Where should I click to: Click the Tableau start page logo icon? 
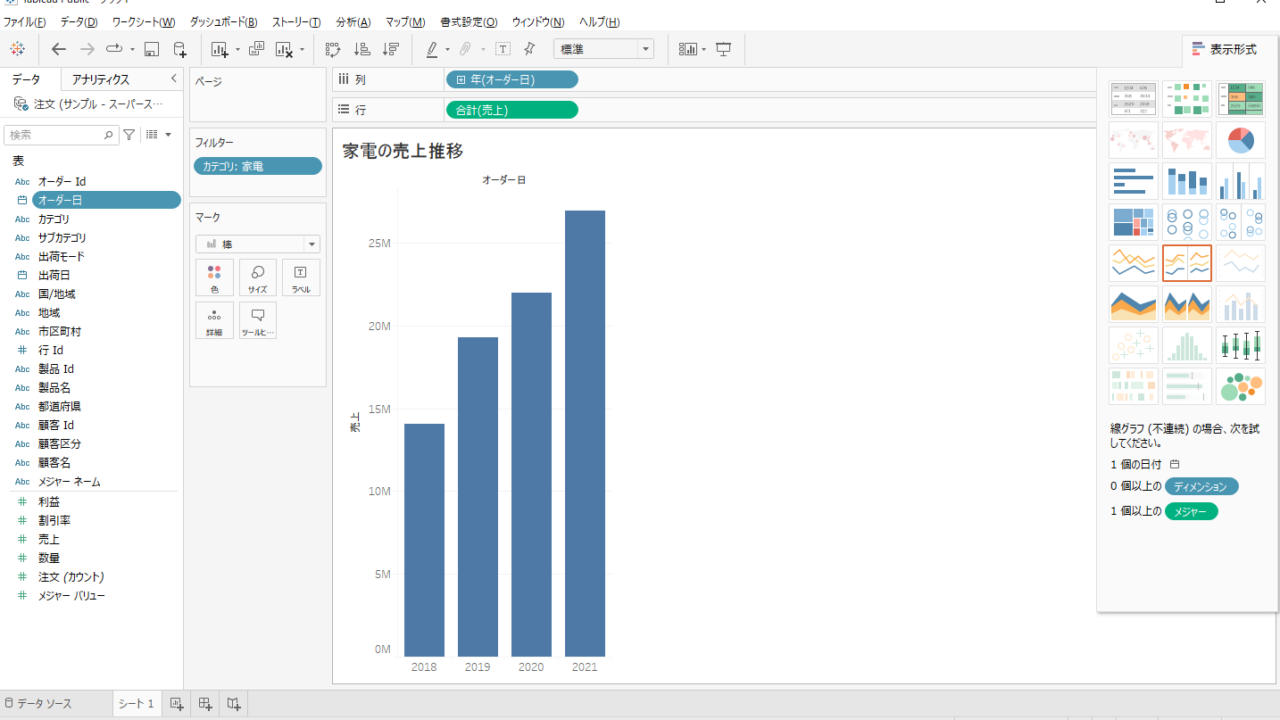click(17, 48)
